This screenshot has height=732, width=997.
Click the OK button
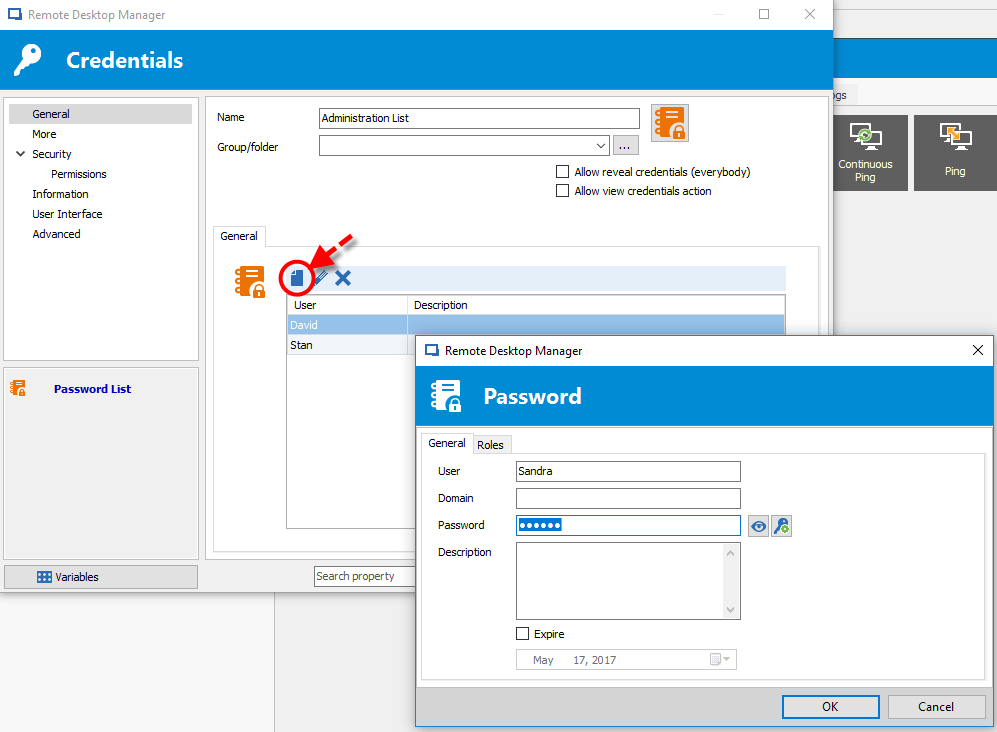coord(829,706)
